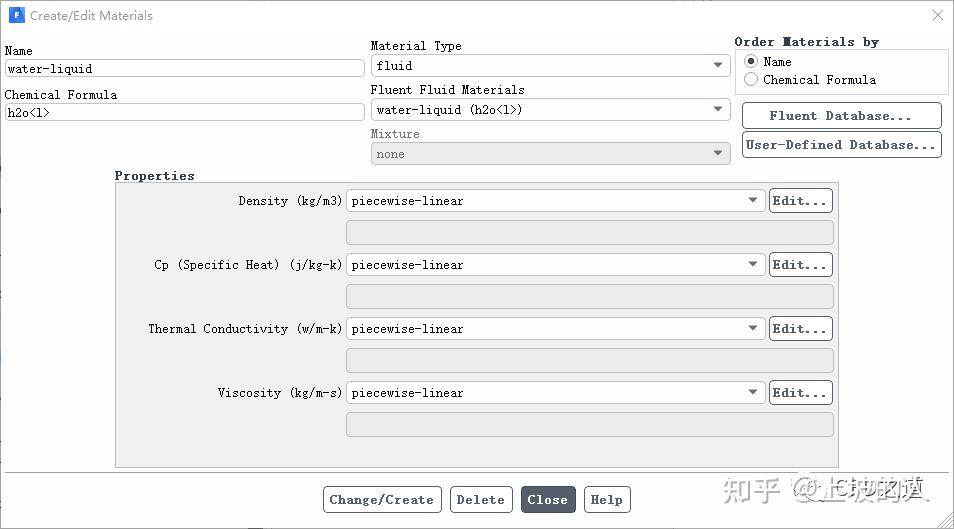Open the Density method dropdown
The image size is (954, 529).
[555, 201]
